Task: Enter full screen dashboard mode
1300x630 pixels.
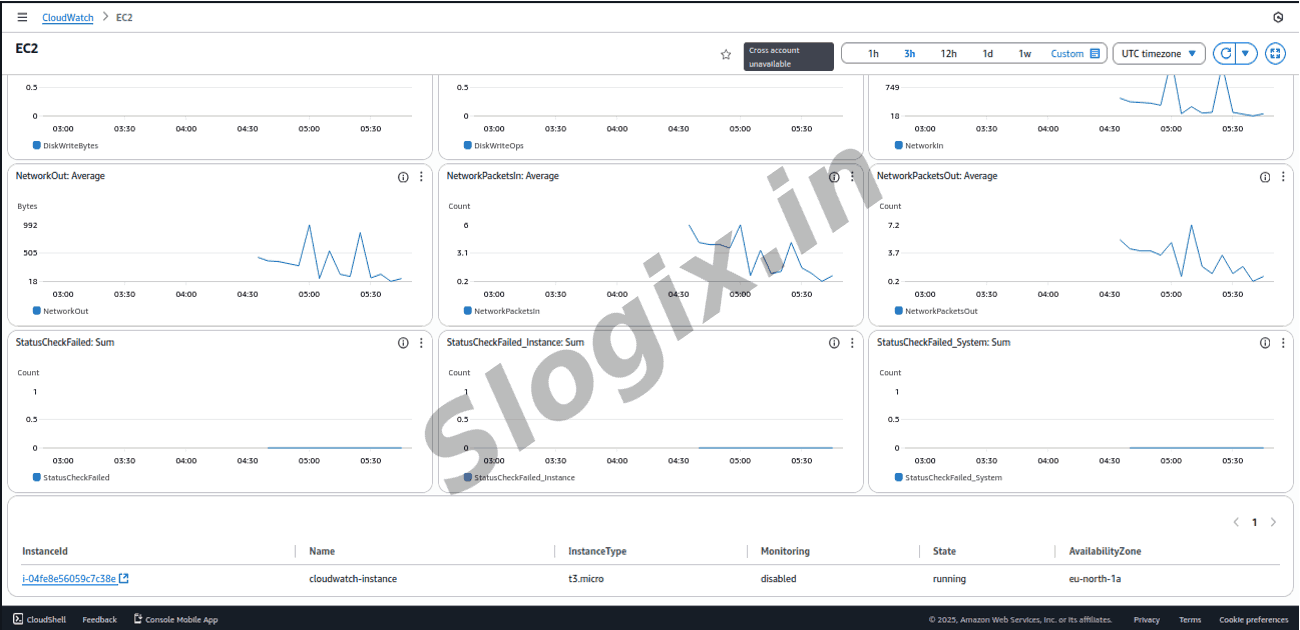Action: coord(1275,54)
